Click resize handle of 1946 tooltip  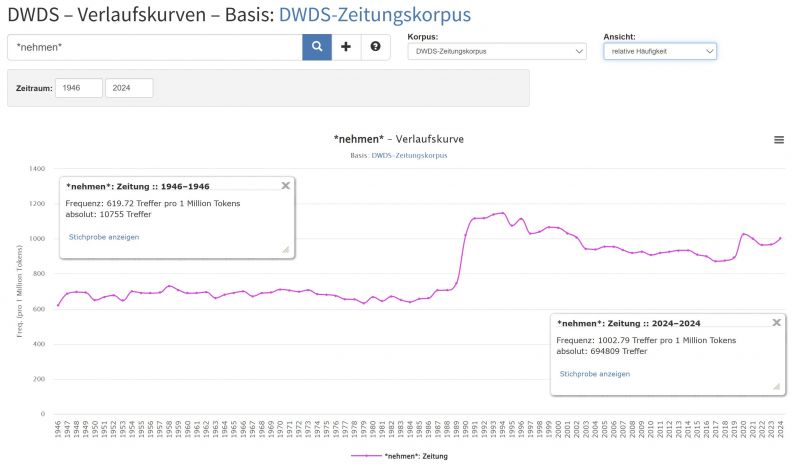coord(285,249)
